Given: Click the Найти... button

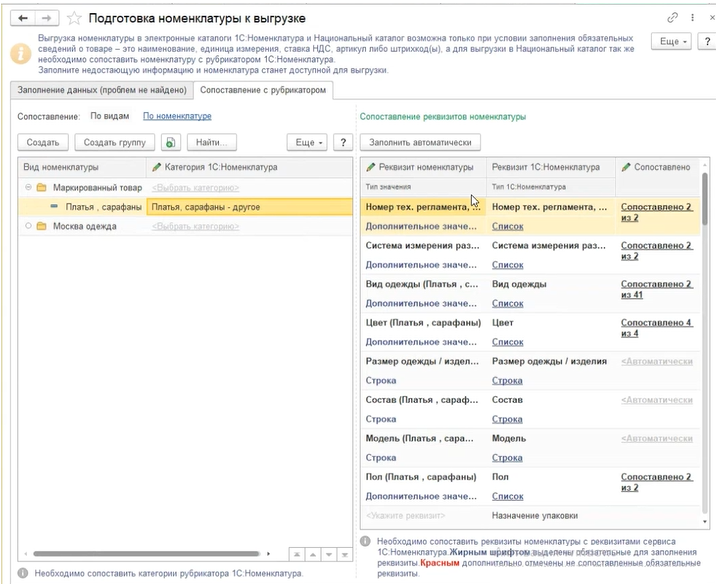Looking at the screenshot, I should click(x=211, y=142).
